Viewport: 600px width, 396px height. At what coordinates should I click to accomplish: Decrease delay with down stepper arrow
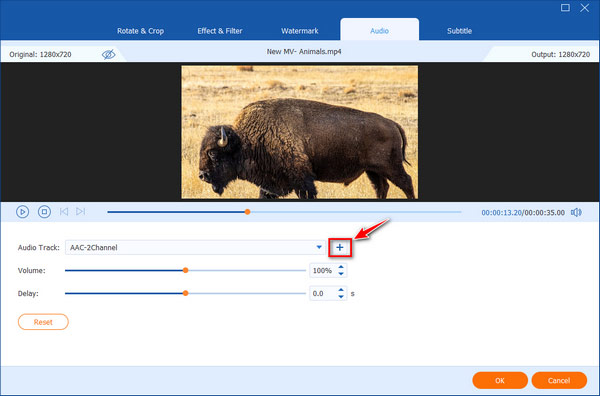[x=341, y=297]
